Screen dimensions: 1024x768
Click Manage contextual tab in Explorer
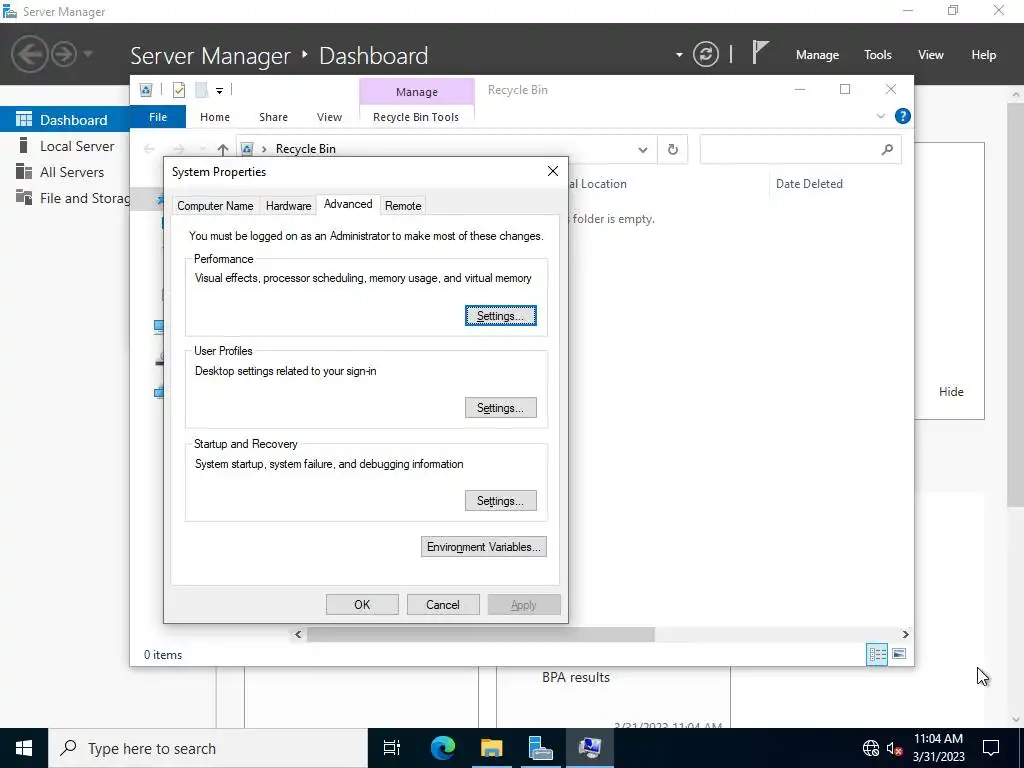pyautogui.click(x=417, y=92)
